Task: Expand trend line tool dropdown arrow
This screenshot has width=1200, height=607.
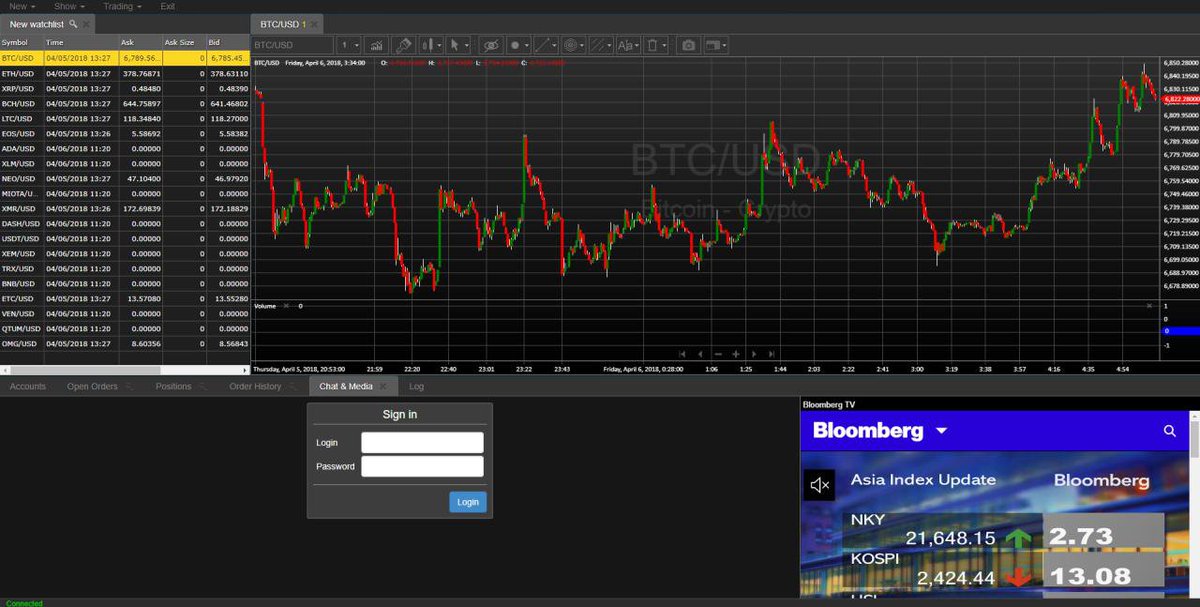Action: pyautogui.click(x=554, y=45)
